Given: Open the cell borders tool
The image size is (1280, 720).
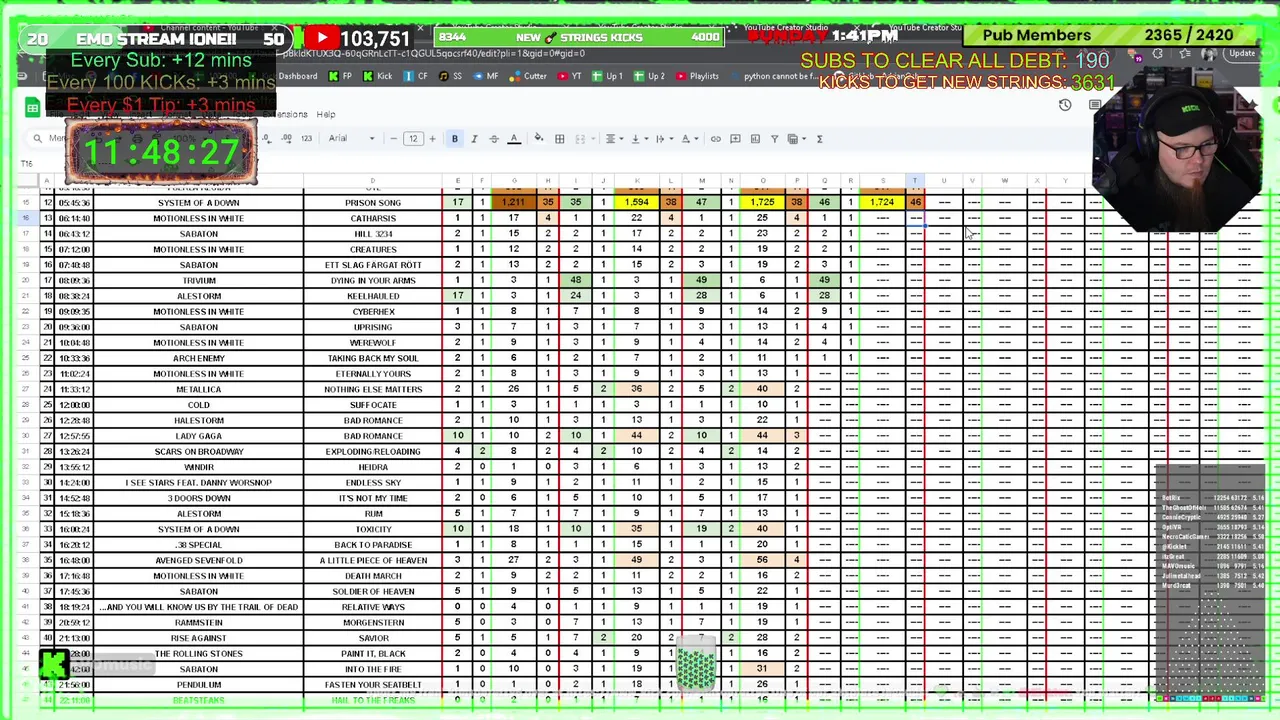Looking at the screenshot, I should [560, 139].
